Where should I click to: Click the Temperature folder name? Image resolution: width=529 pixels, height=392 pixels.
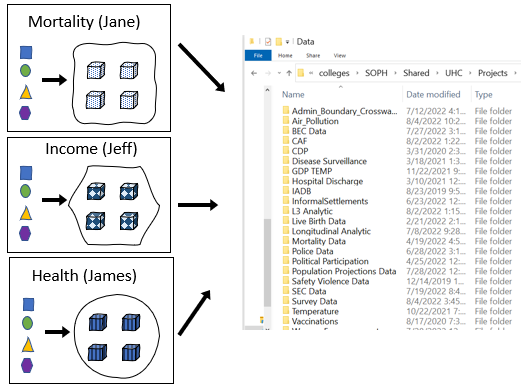pos(315,311)
